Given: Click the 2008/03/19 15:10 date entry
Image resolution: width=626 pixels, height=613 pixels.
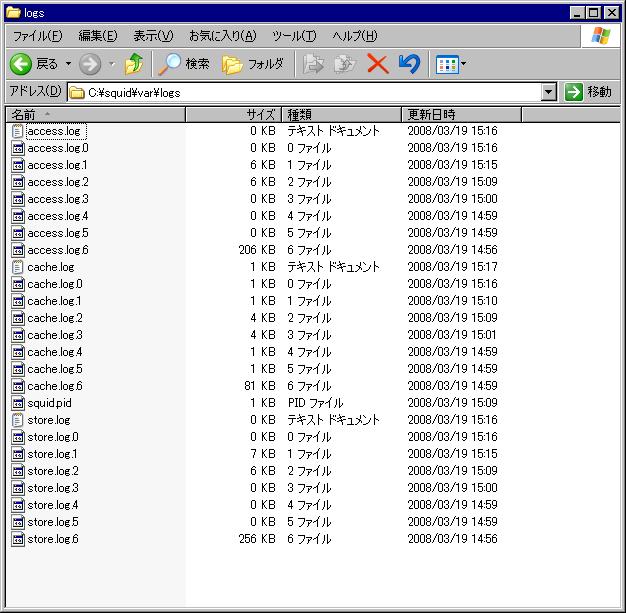Looking at the screenshot, I should 452,301.
